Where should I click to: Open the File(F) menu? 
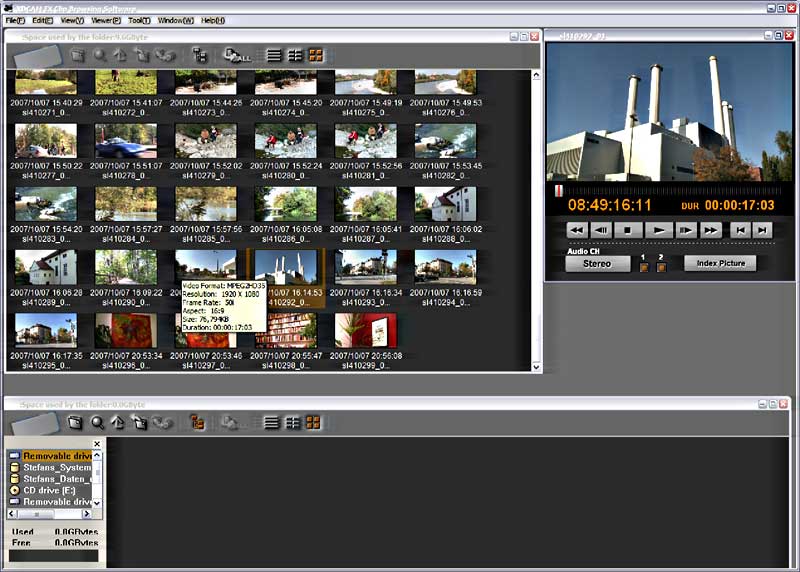point(15,20)
